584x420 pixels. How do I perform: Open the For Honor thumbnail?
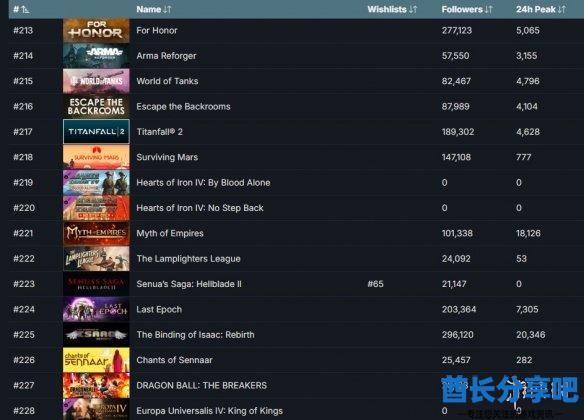[96, 30]
